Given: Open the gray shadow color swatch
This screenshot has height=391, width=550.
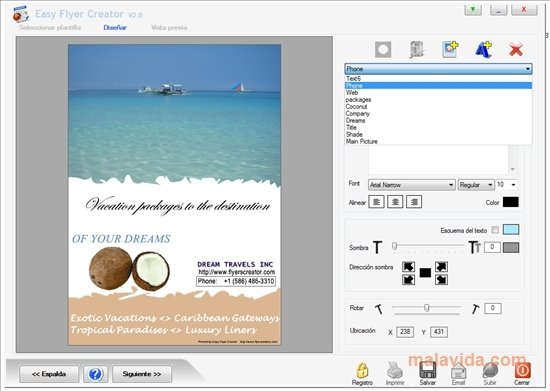Looking at the screenshot, I should [x=511, y=248].
